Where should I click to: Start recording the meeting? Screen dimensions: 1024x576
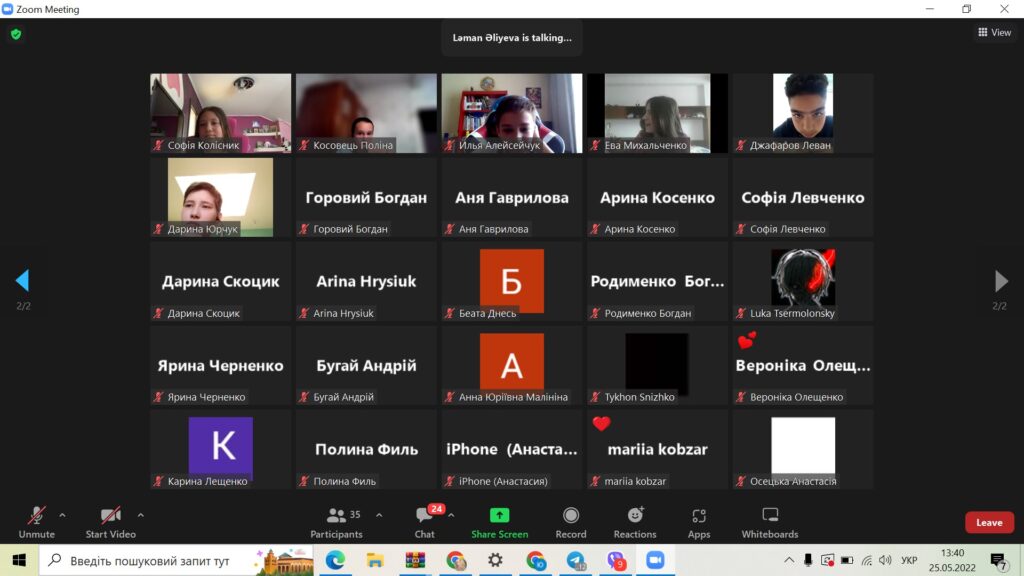tap(570, 521)
